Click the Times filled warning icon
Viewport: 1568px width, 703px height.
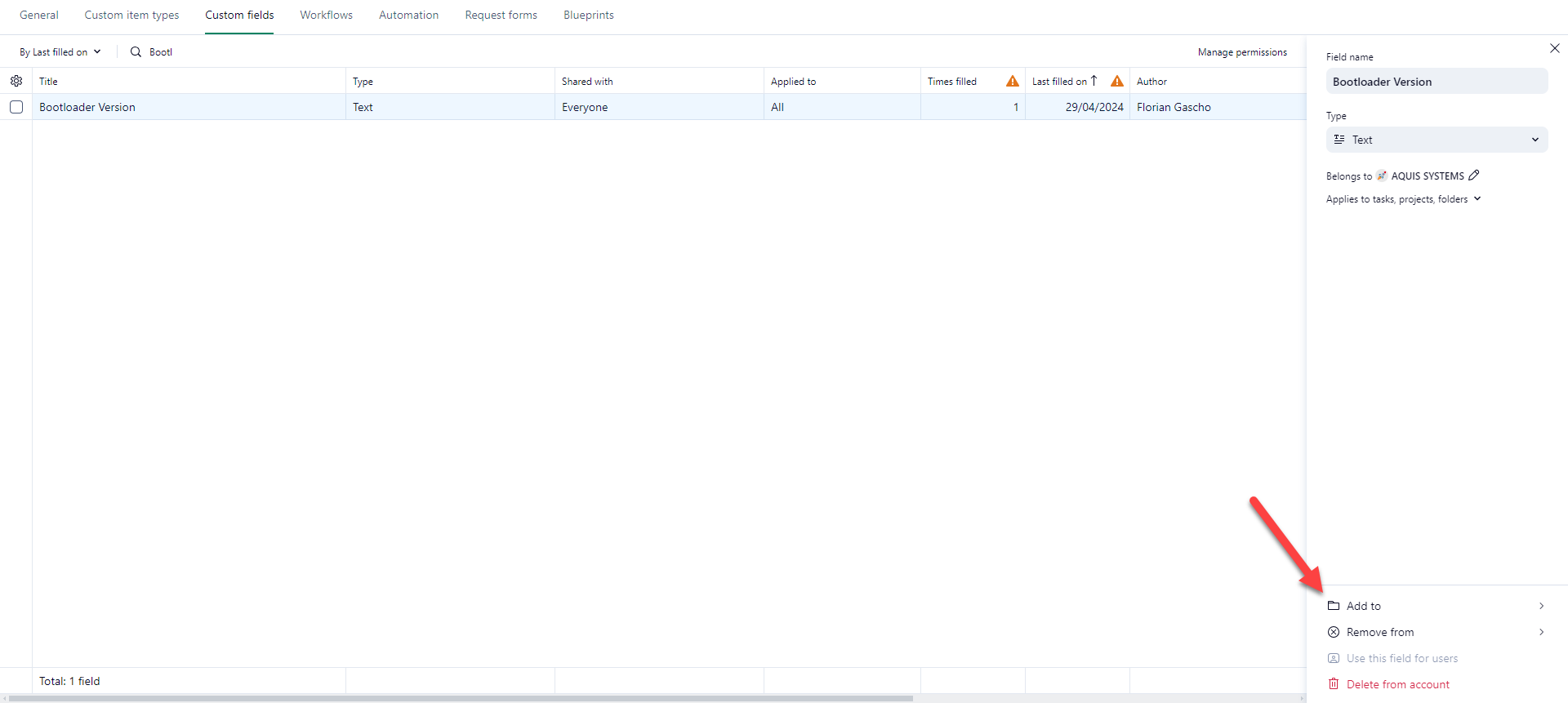coord(1013,81)
